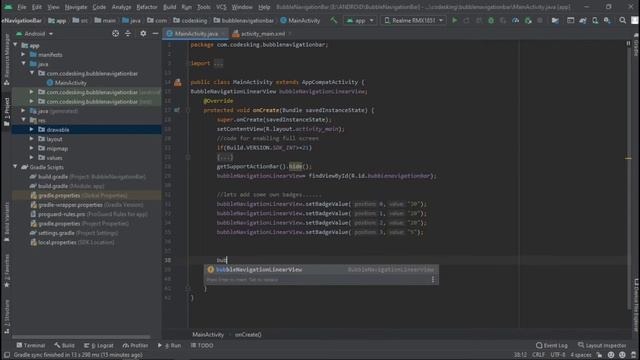640x360 pixels.
Task: Select the MainActivity.java editor tab
Action: coord(196,34)
